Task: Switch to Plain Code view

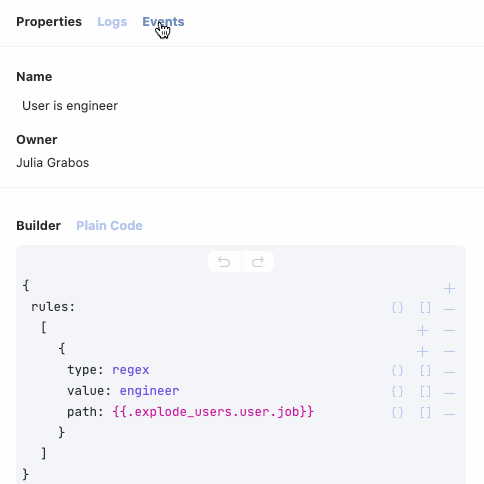Action: [x=109, y=226]
